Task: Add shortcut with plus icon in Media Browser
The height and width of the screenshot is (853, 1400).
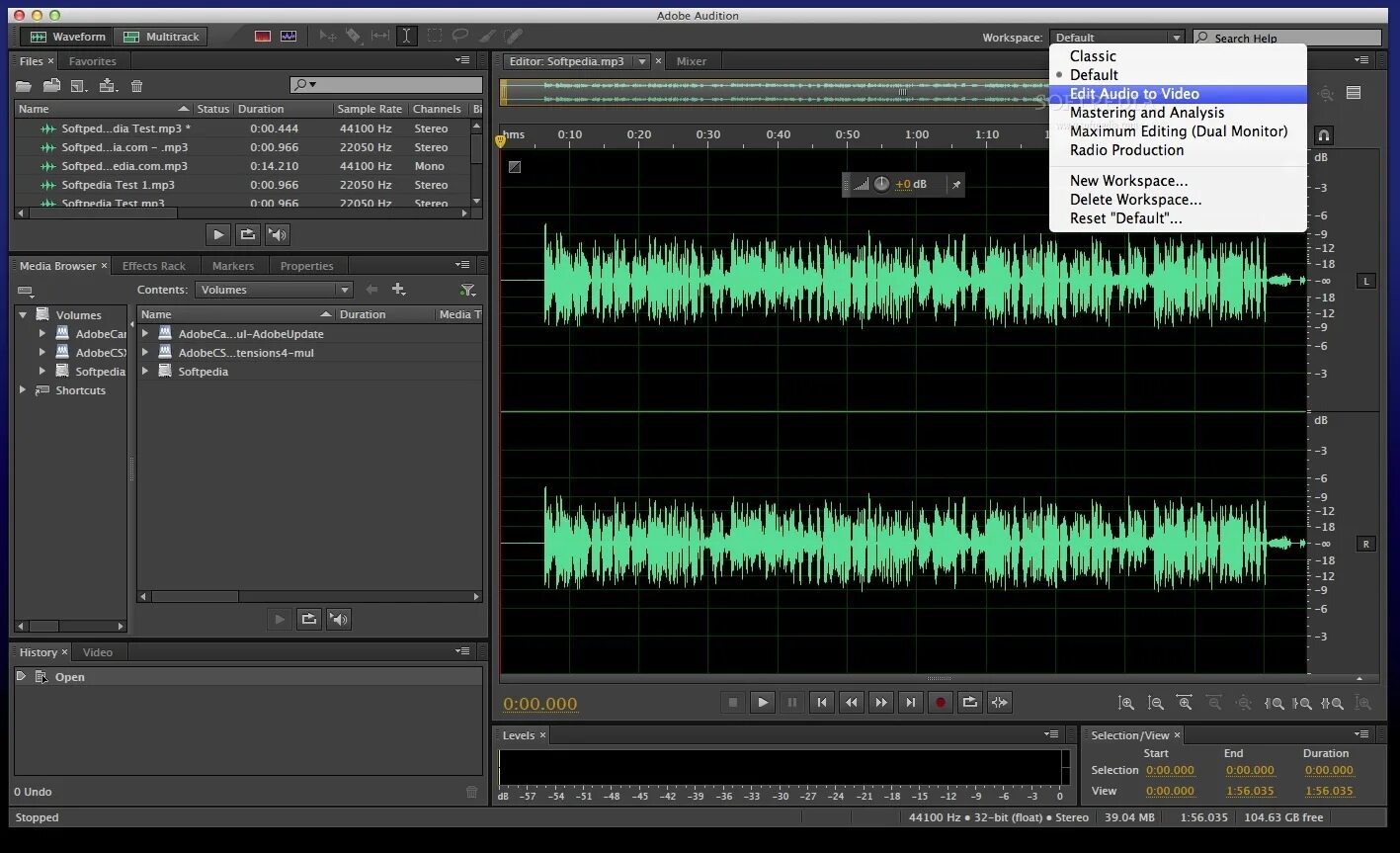Action: click(398, 289)
